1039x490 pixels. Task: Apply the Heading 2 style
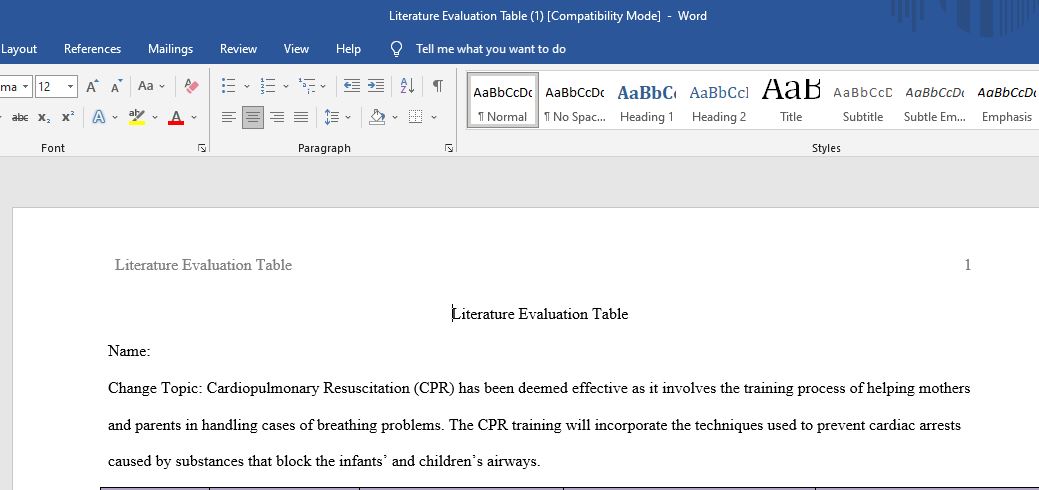coord(719,101)
